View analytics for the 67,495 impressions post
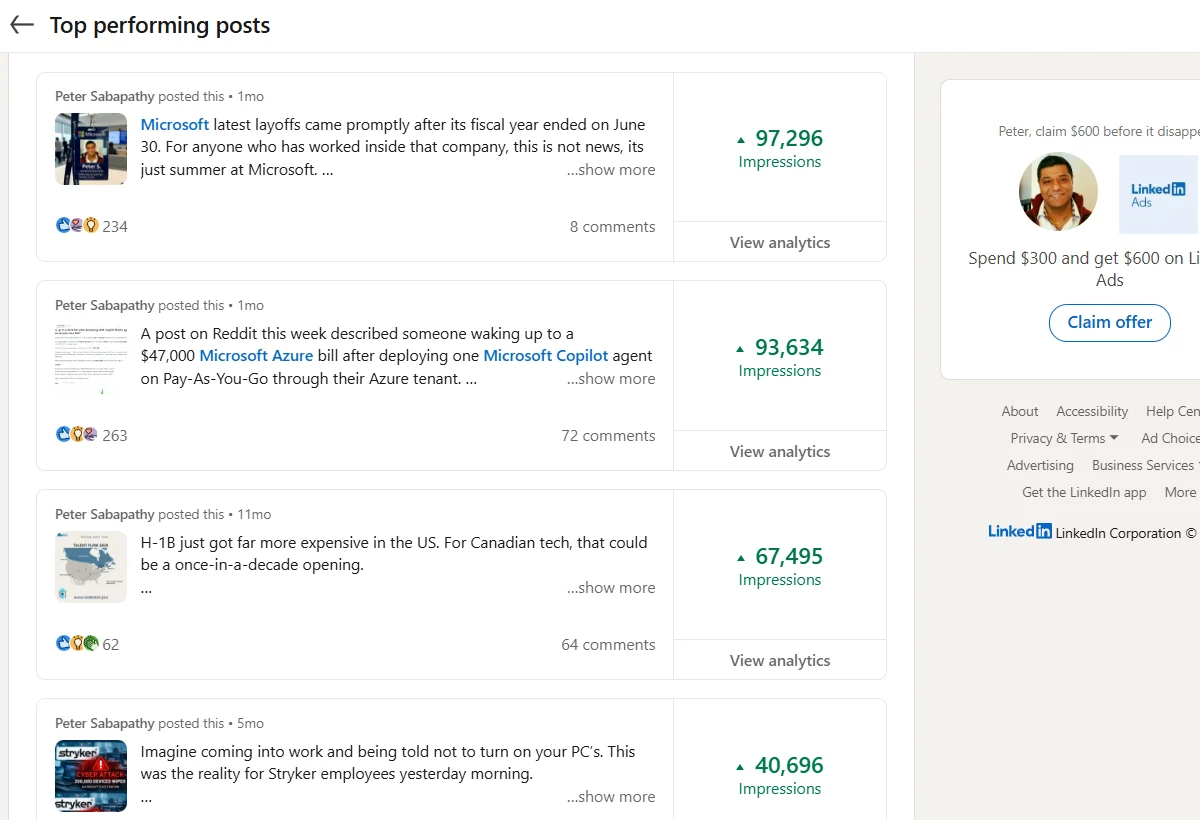 click(780, 660)
